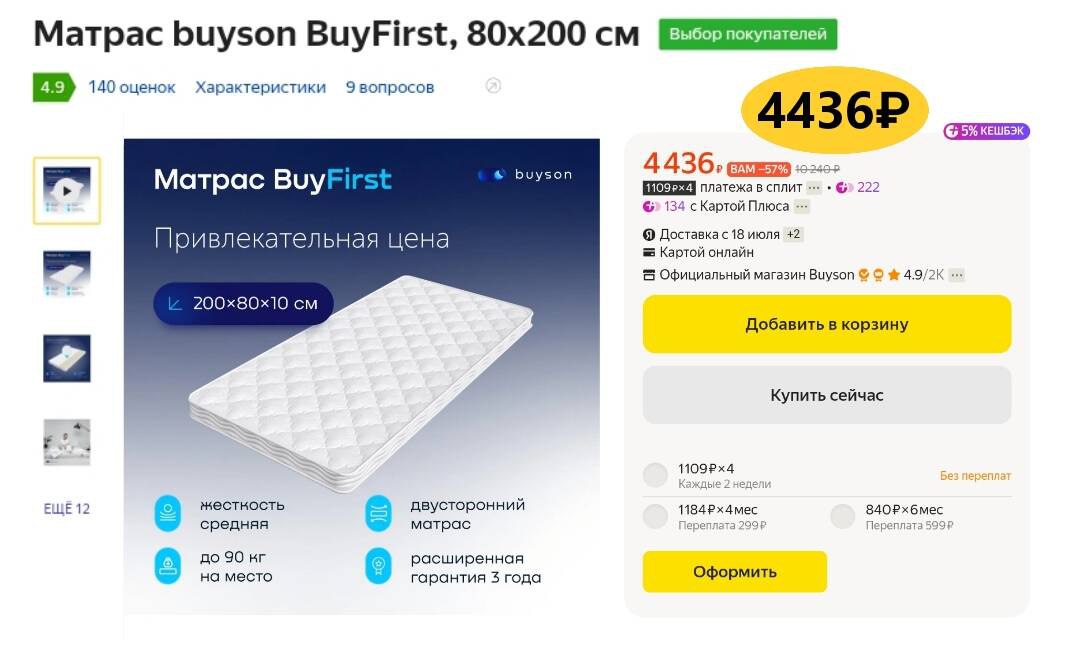Click the 5% cashback badge
Viewport: 1080px width, 665px height.
tap(987, 131)
